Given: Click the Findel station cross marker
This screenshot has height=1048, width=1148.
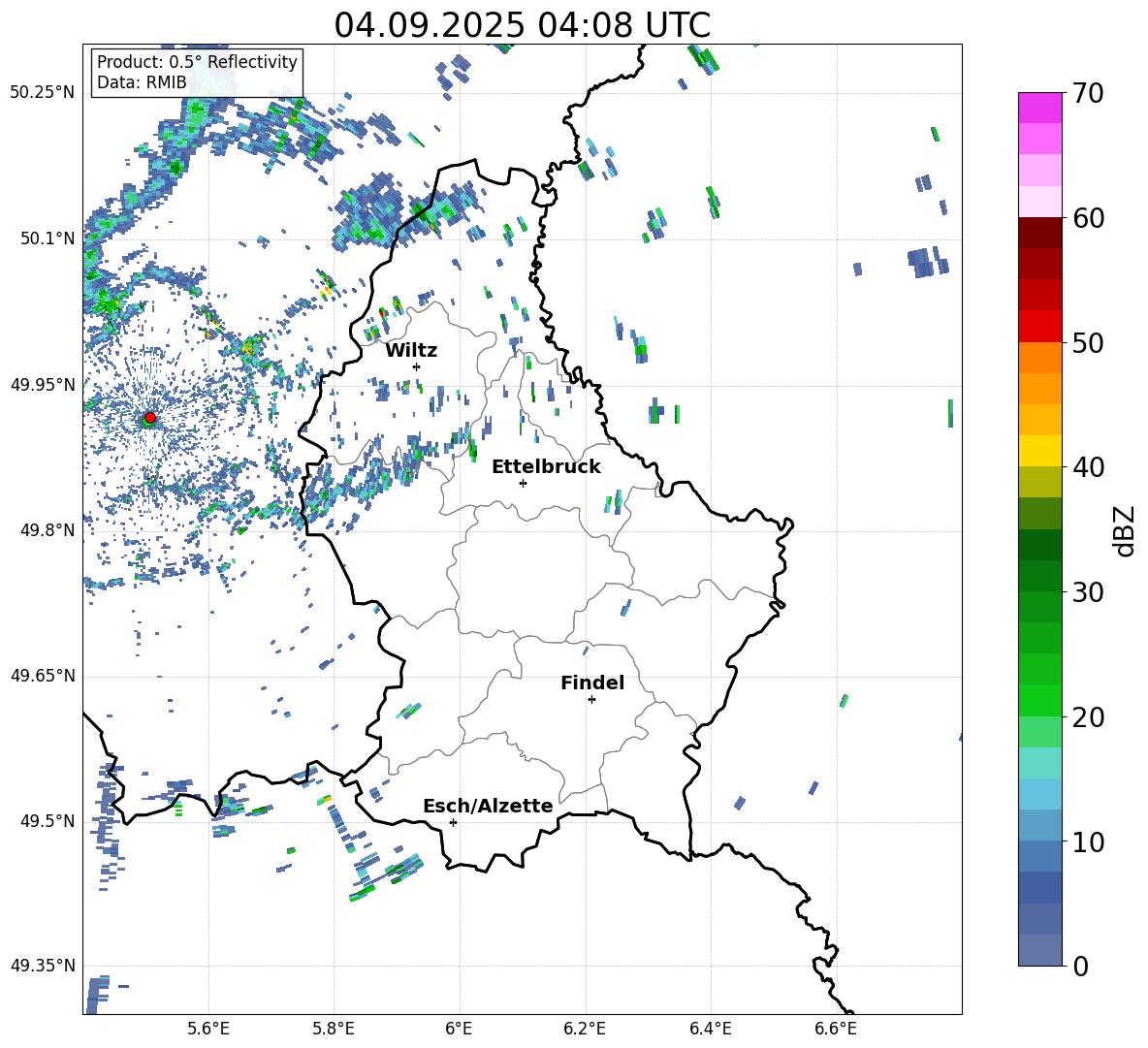Looking at the screenshot, I should coord(591,700).
